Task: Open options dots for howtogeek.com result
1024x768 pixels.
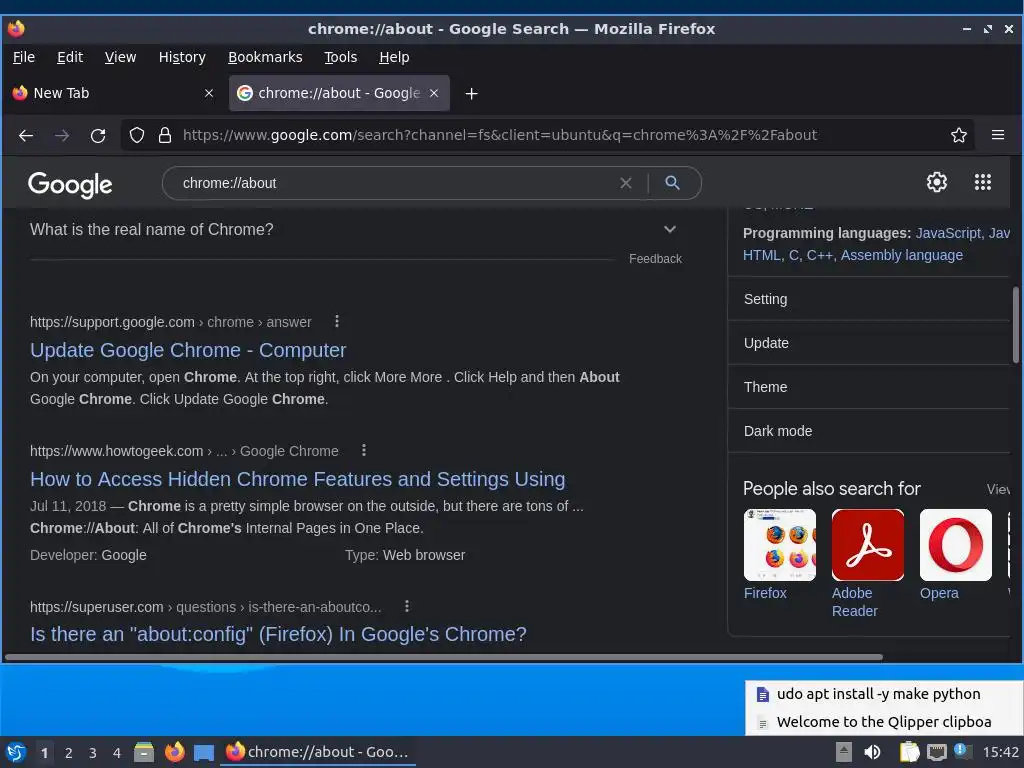Action: tap(364, 451)
